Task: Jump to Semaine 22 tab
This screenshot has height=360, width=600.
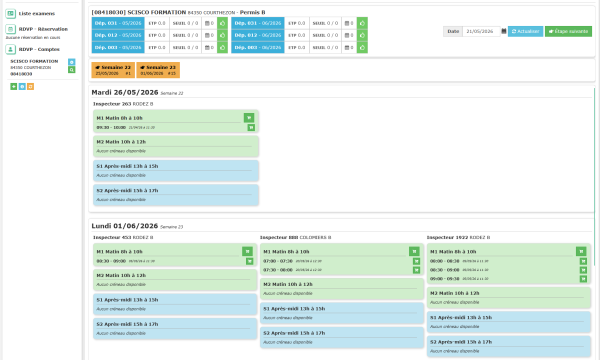Action: click(x=113, y=70)
